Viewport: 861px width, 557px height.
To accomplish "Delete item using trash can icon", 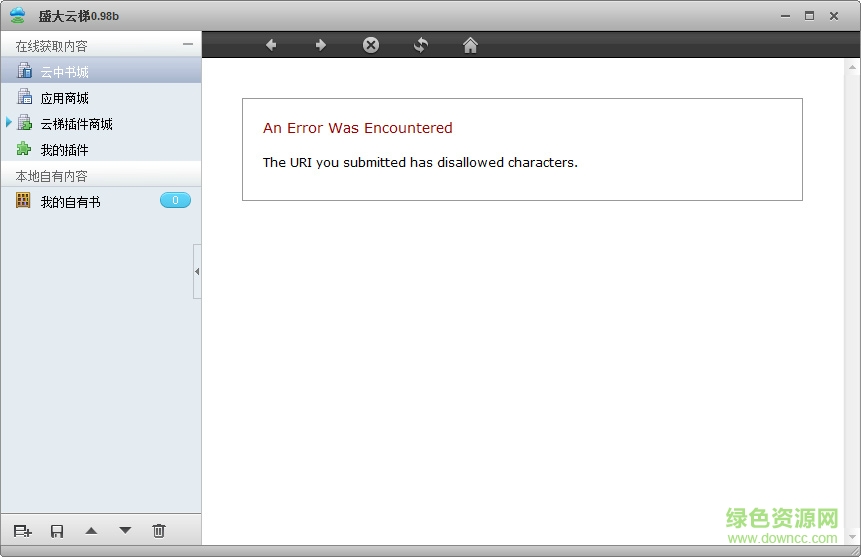I will point(159,531).
